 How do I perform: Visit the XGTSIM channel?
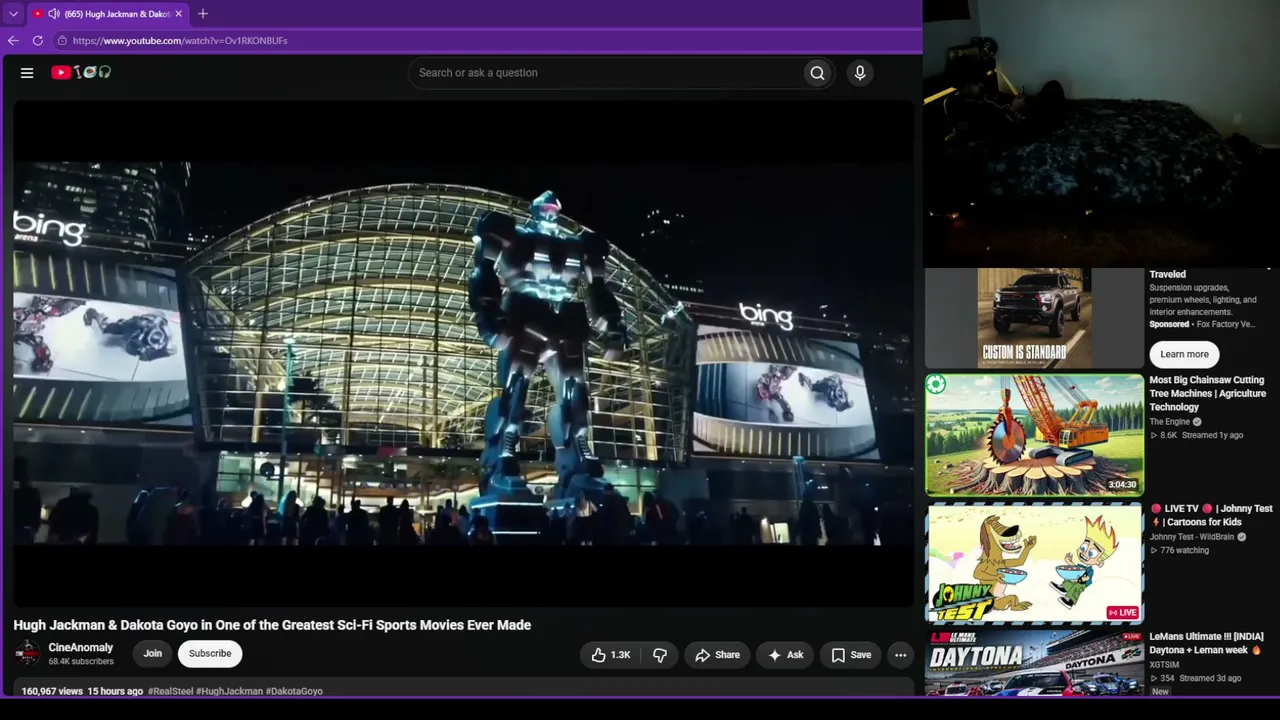[x=1164, y=664]
